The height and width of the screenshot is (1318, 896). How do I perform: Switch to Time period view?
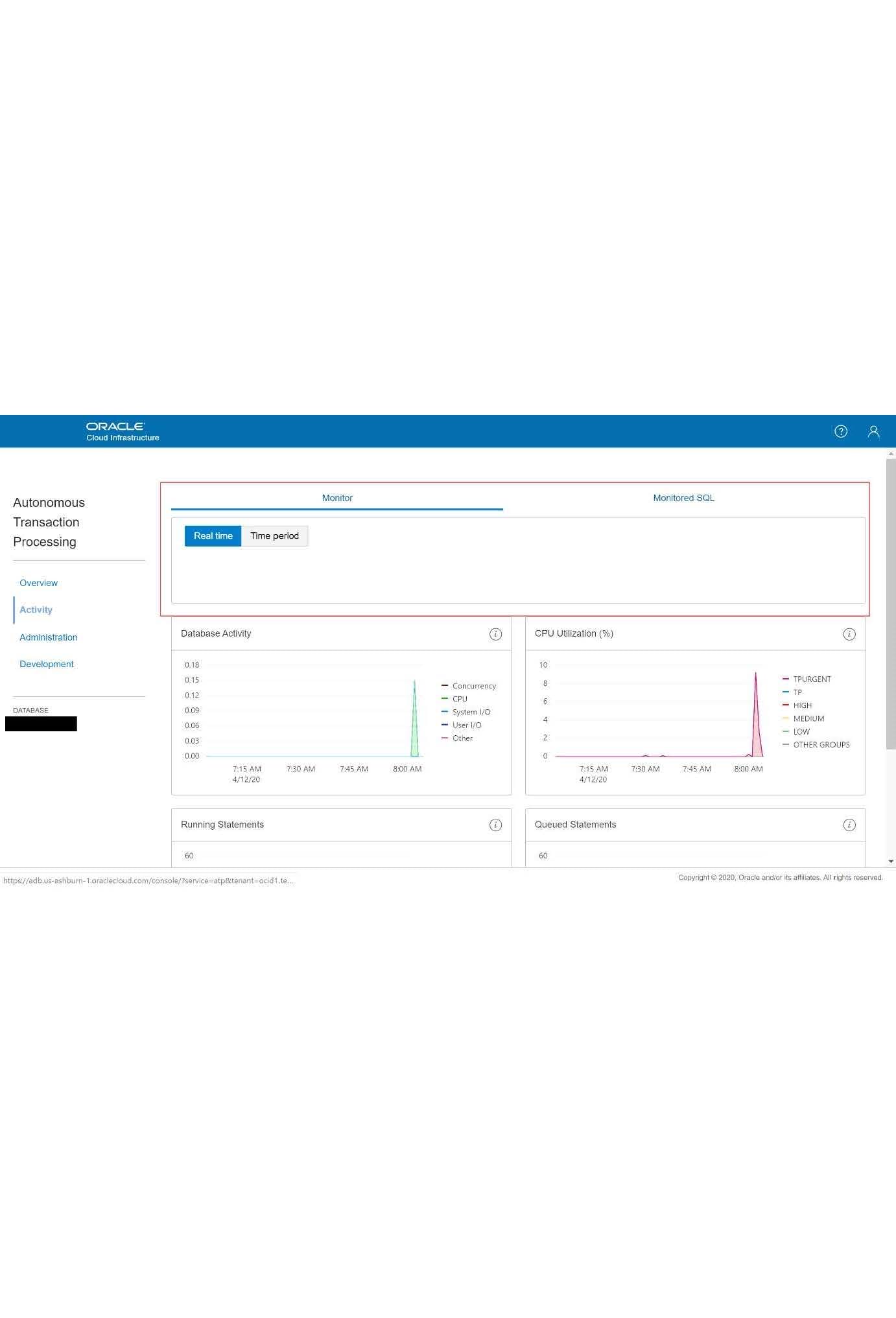[x=274, y=536]
